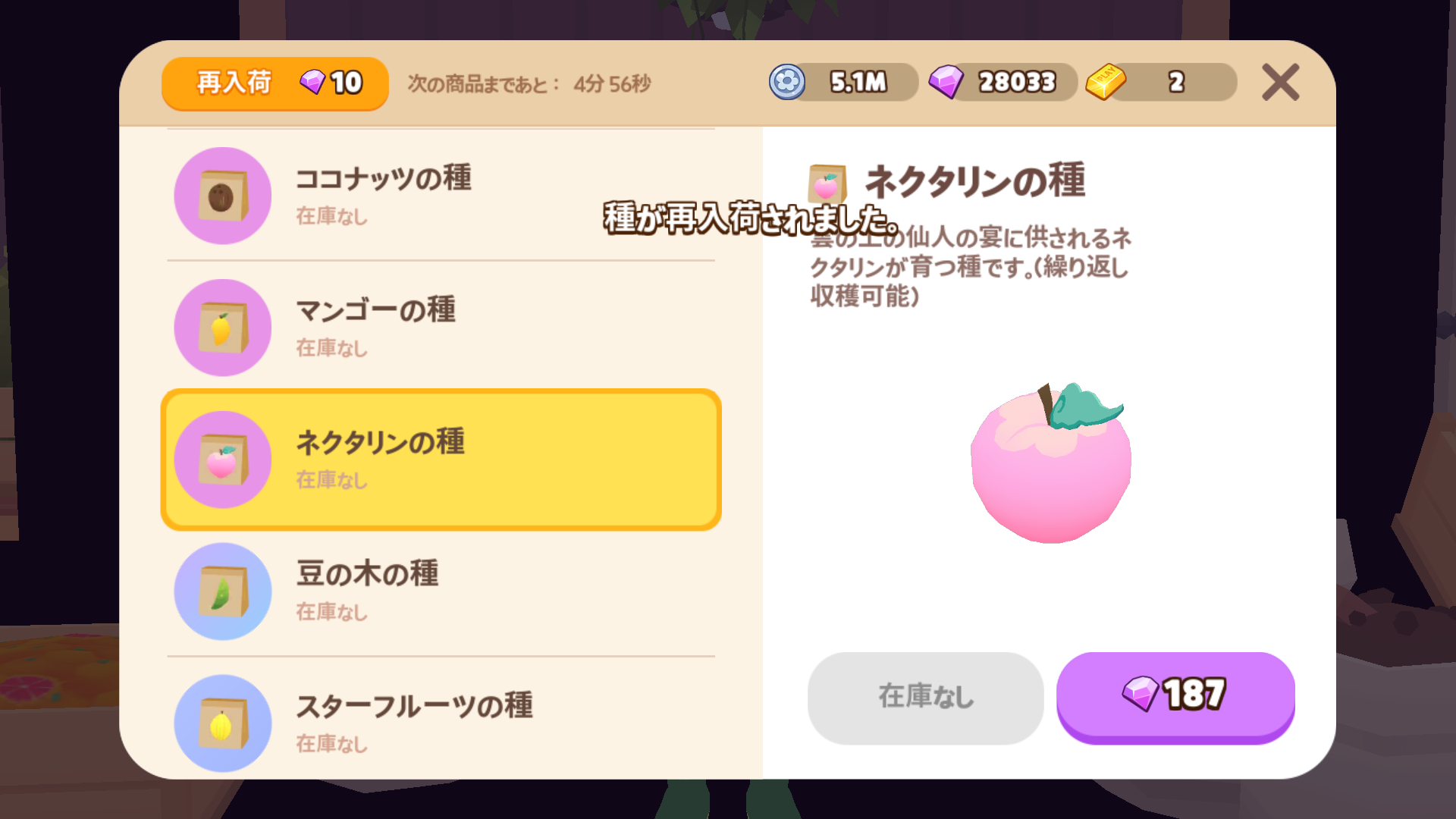Restock seeds with 再入荷 button
Viewport: 1456px width, 819px height.
coord(275,83)
